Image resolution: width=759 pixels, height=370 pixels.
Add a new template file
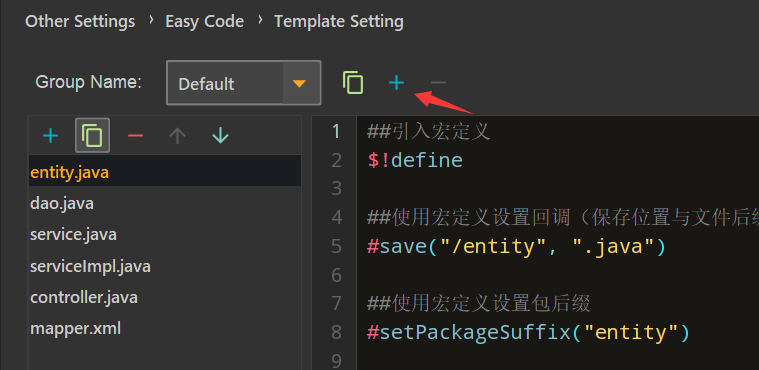50,136
